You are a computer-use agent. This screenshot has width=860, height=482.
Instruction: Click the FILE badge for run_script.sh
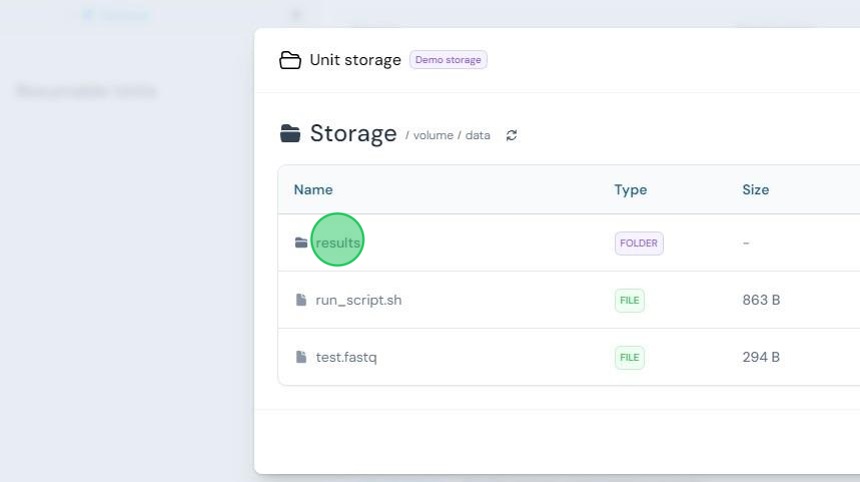630,300
